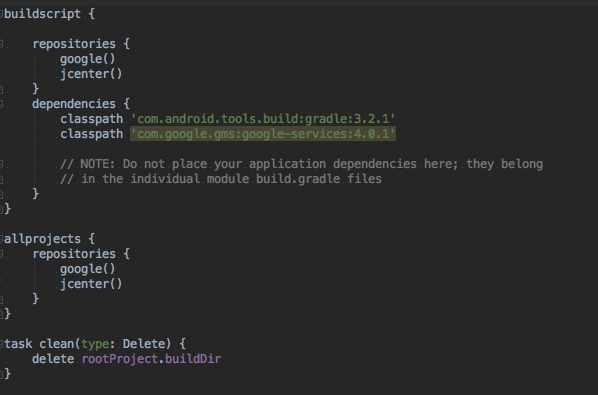Collapse the task clean block with its fold marker

pos(2,344)
